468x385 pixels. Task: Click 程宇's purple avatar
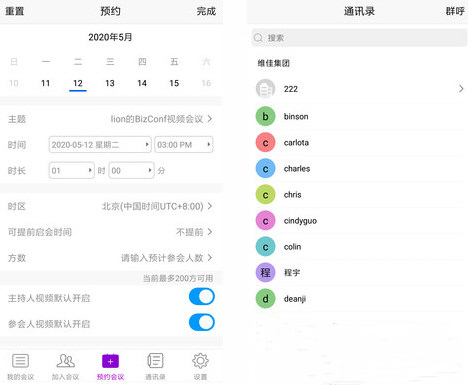coord(265,273)
